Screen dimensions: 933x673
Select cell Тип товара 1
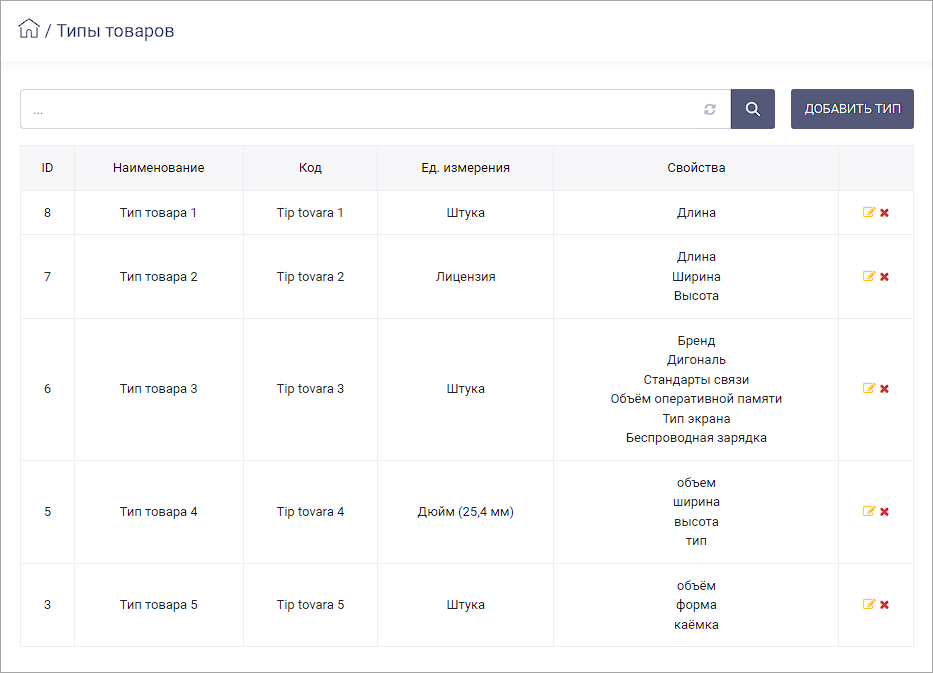(158, 212)
